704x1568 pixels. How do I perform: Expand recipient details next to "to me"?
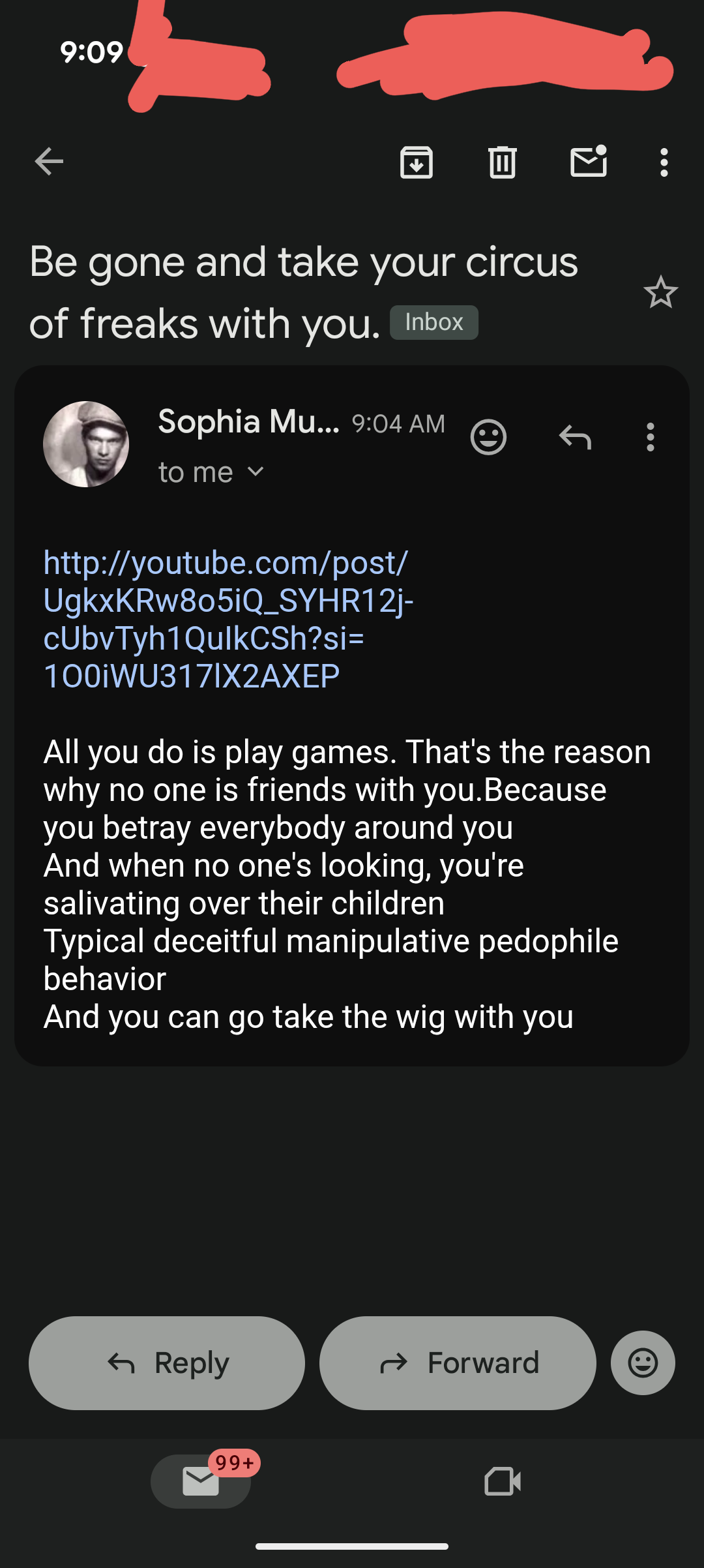pyautogui.click(x=256, y=472)
